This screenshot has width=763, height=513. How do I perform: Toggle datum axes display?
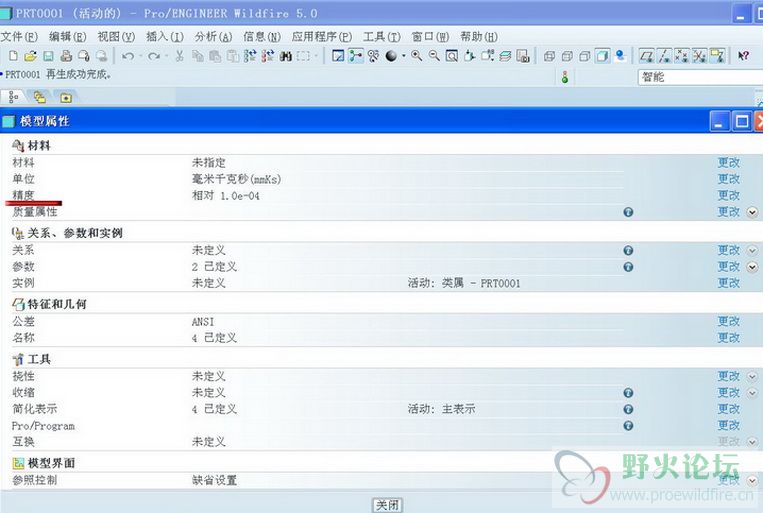(x=664, y=56)
